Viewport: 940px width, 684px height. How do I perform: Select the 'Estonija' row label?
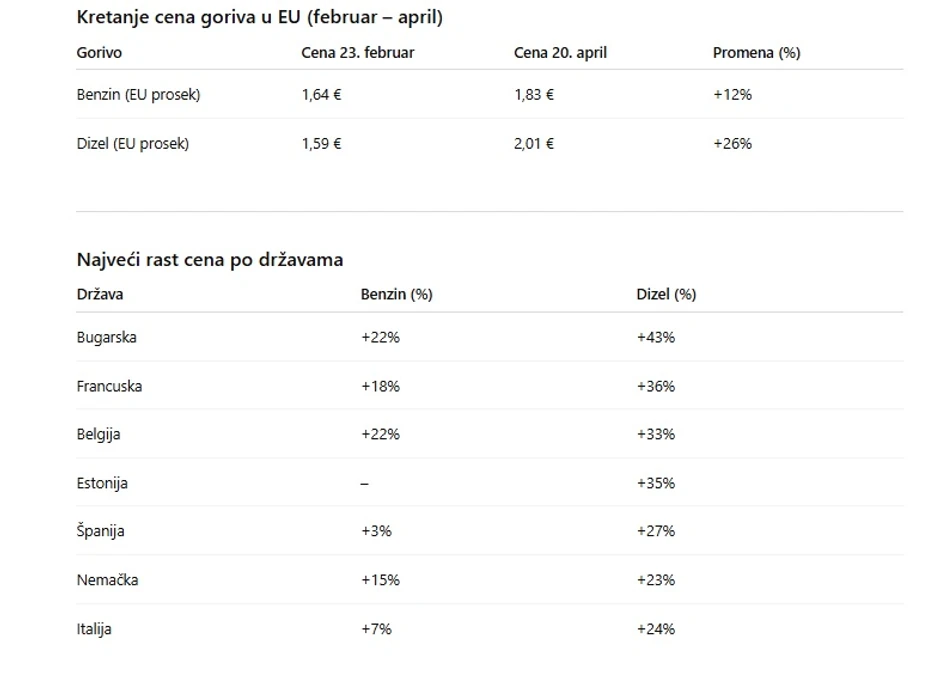pyautogui.click(x=102, y=483)
